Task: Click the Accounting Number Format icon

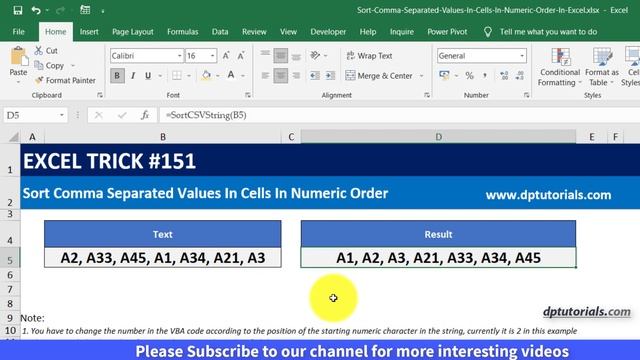Action: (444, 76)
